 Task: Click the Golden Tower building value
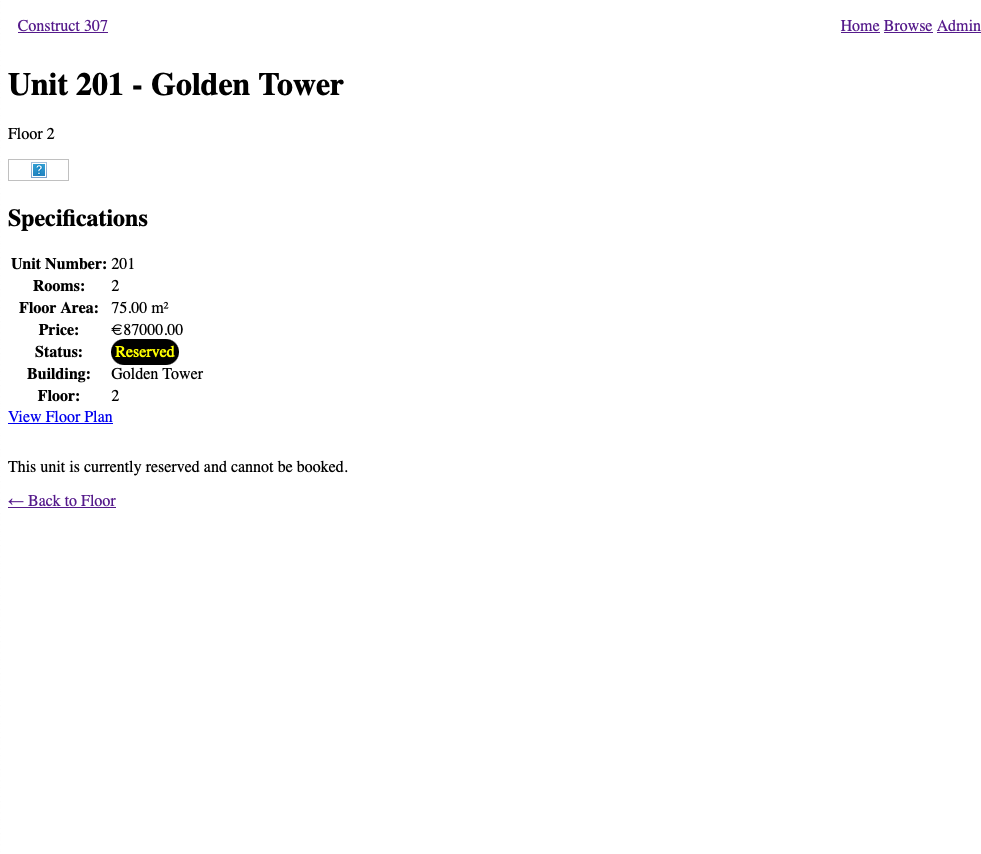[157, 374]
